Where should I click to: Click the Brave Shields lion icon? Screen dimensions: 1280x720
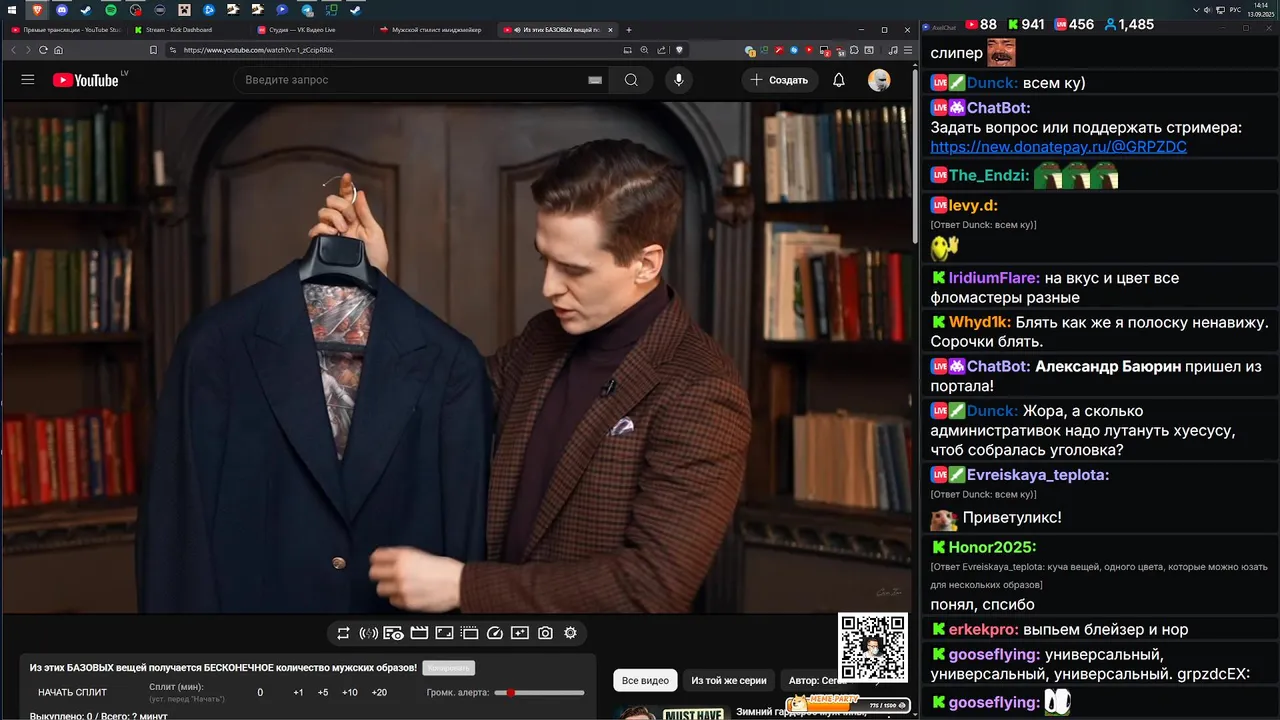(x=679, y=50)
